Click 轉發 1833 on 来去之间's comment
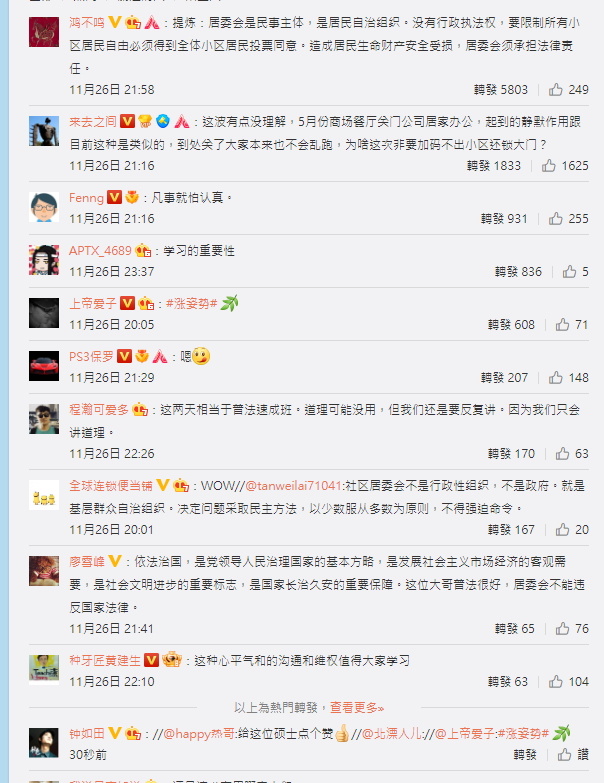Image resolution: width=604 pixels, height=783 pixels. point(494,165)
